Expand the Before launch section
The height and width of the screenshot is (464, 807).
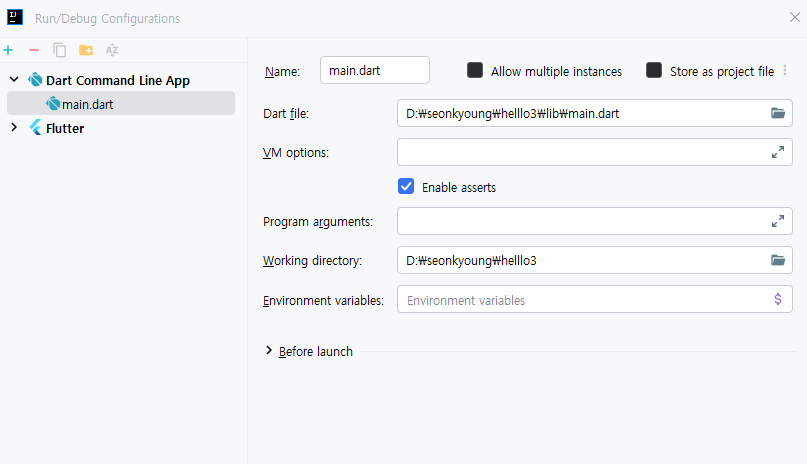[269, 350]
